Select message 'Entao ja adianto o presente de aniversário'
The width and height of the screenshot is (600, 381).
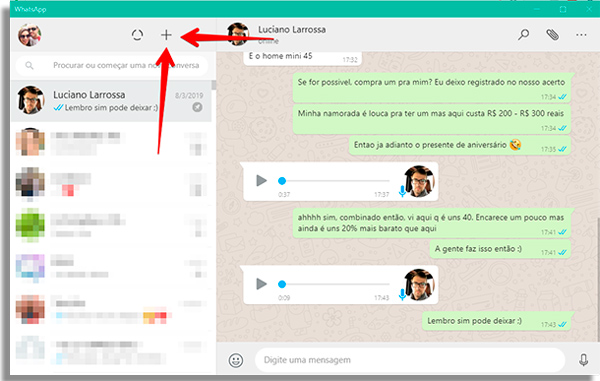point(460,145)
